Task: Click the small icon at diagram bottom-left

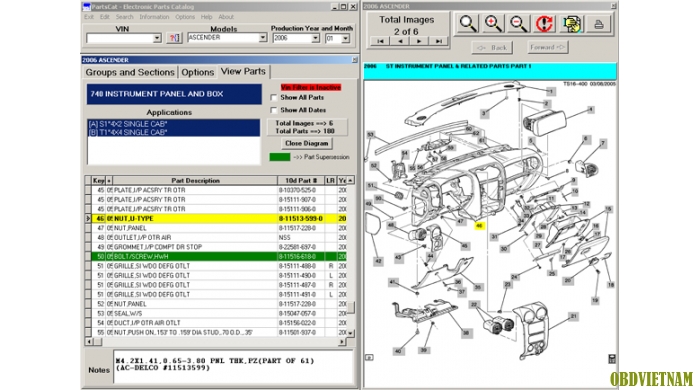Action: pyautogui.click(x=369, y=357)
